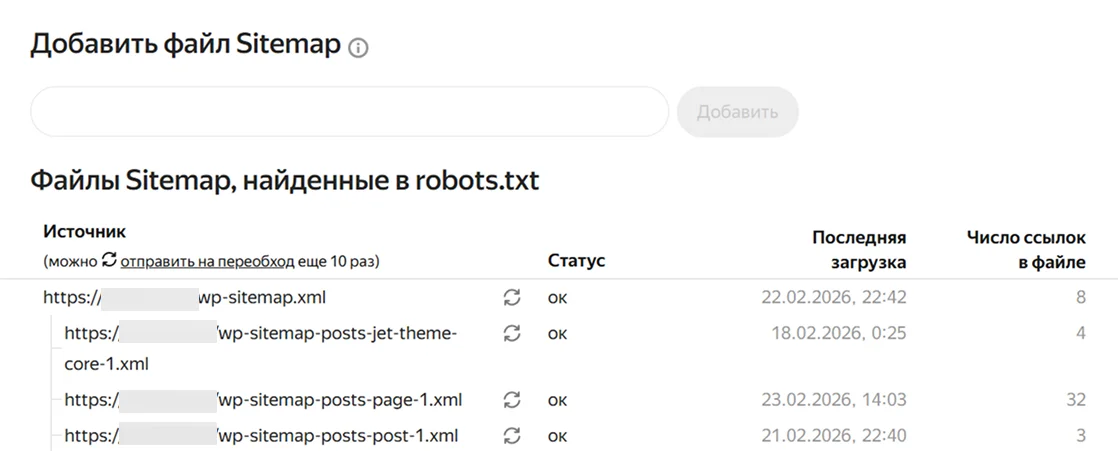1118x451 pixels.
Task: Click the info icon beside Добавить файл Sitemap
Action: point(358,48)
